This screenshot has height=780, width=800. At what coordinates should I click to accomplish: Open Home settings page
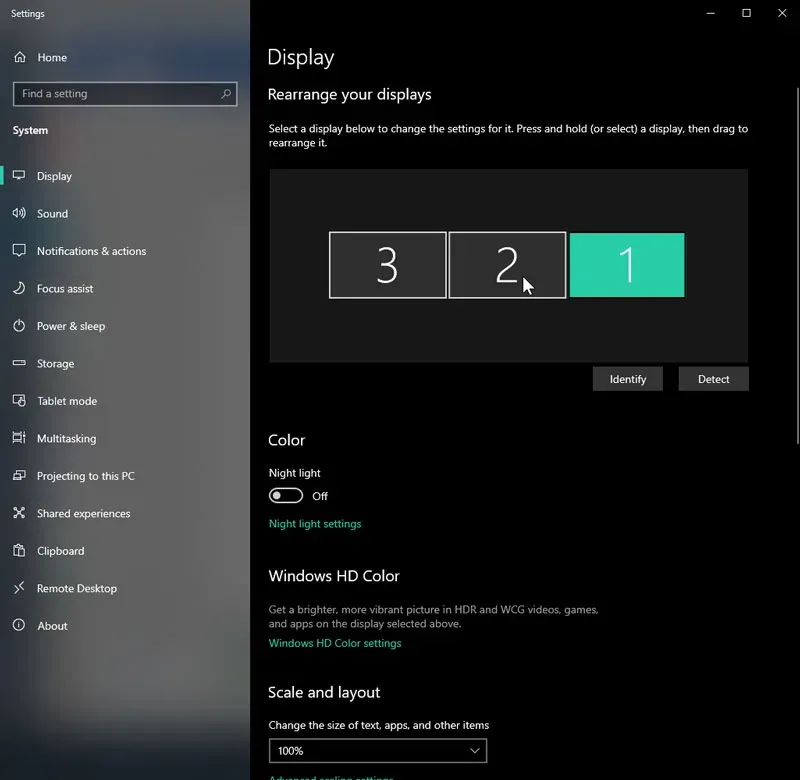point(125,57)
